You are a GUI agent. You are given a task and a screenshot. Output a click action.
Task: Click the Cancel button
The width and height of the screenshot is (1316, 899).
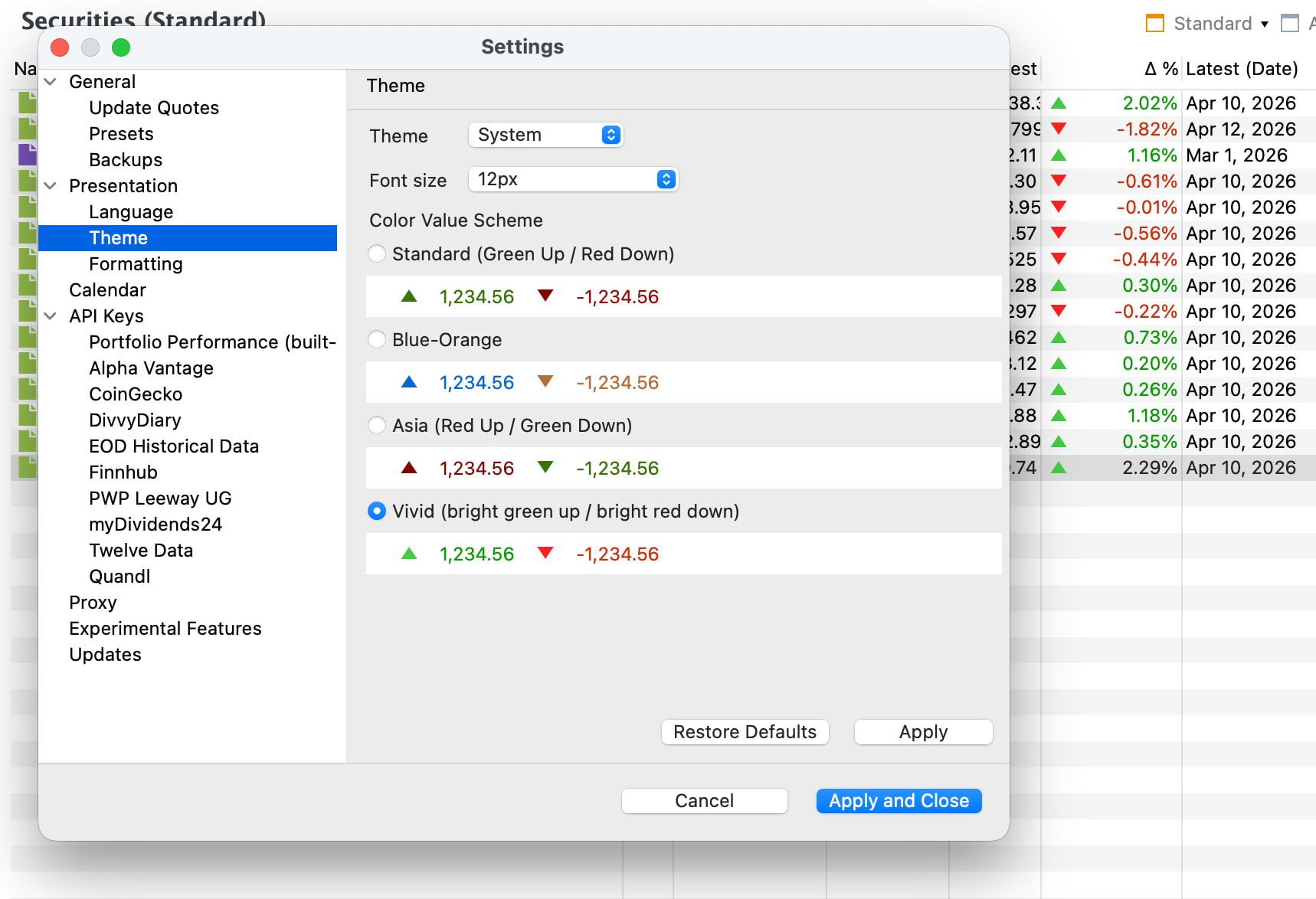point(704,801)
